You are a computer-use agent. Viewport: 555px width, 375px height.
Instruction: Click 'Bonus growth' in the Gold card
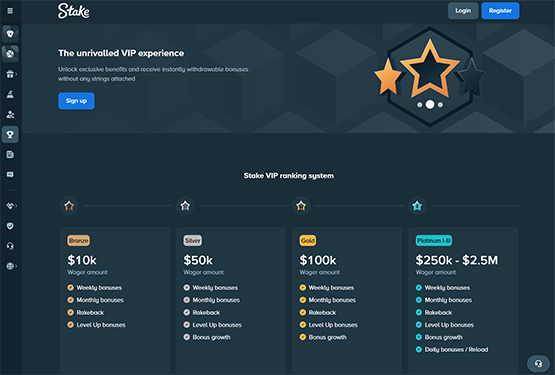click(327, 337)
